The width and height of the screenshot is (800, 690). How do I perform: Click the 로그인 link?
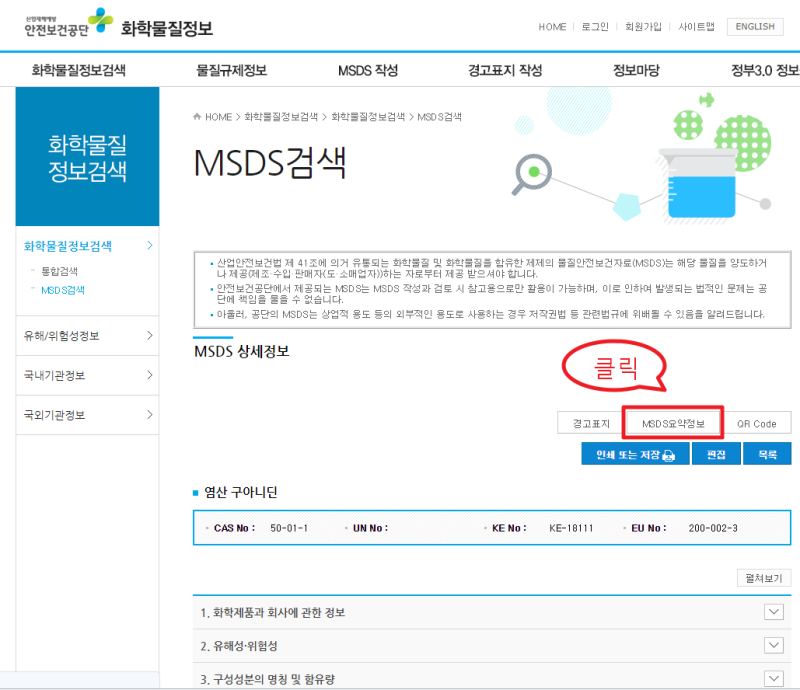pyautogui.click(x=595, y=27)
